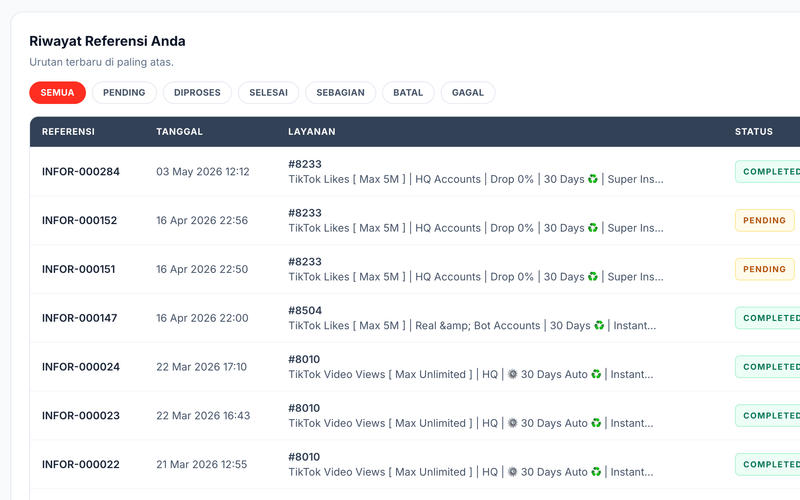Click the TANGGAL column header
Screen dimensions: 800x500
[179, 132]
